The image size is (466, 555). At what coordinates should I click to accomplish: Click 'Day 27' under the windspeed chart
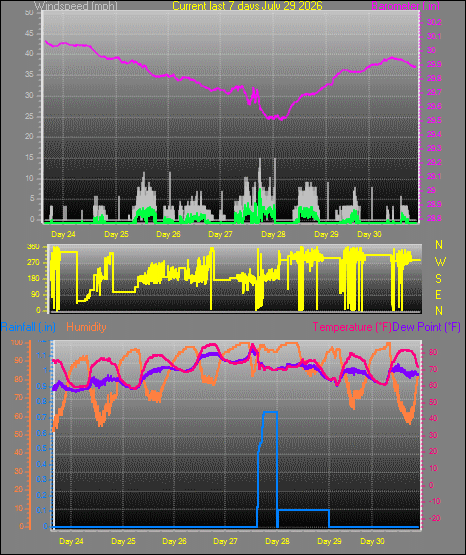tap(220, 234)
